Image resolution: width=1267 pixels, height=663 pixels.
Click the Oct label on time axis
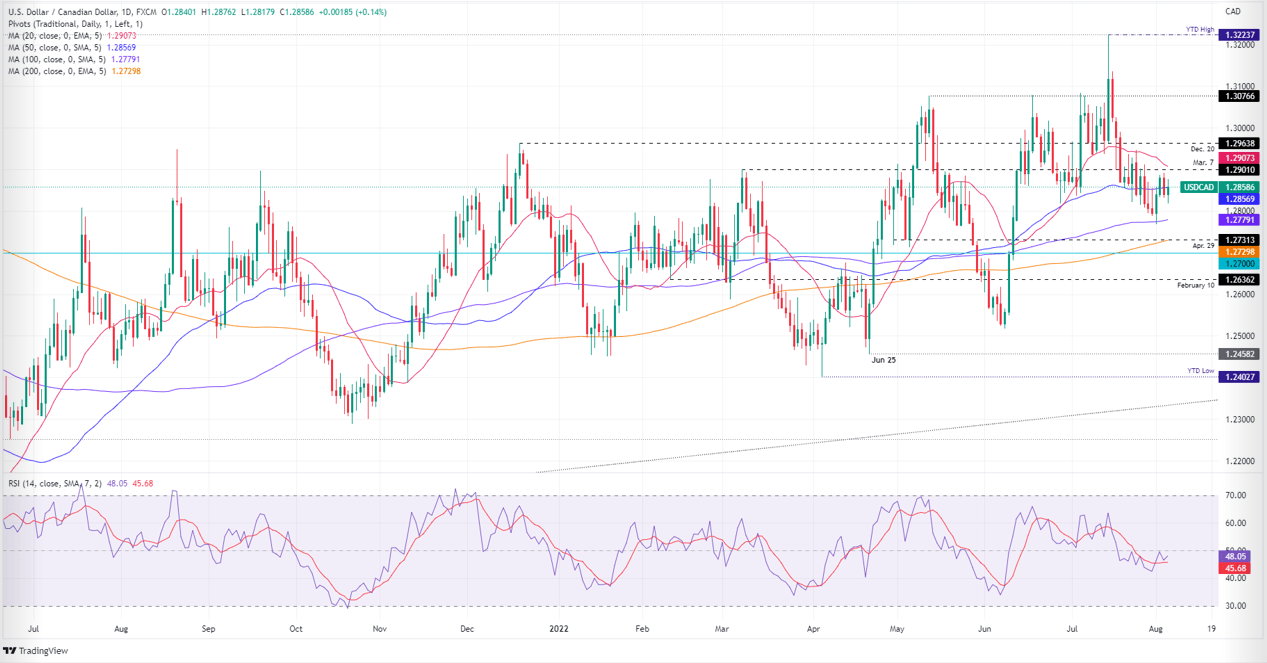296,631
